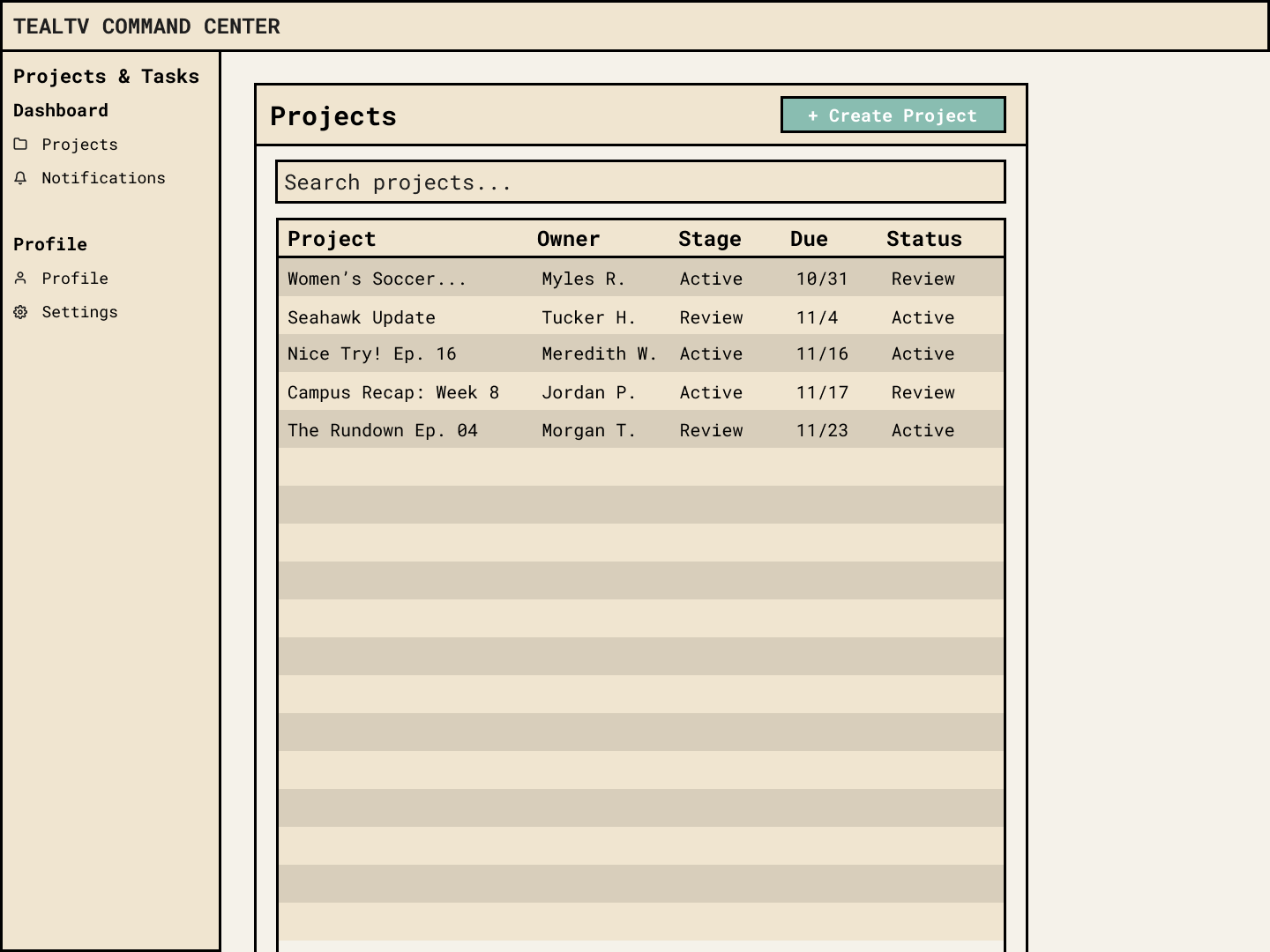The height and width of the screenshot is (952, 1270).
Task: Click due date 10/31
Action: [x=822, y=279]
